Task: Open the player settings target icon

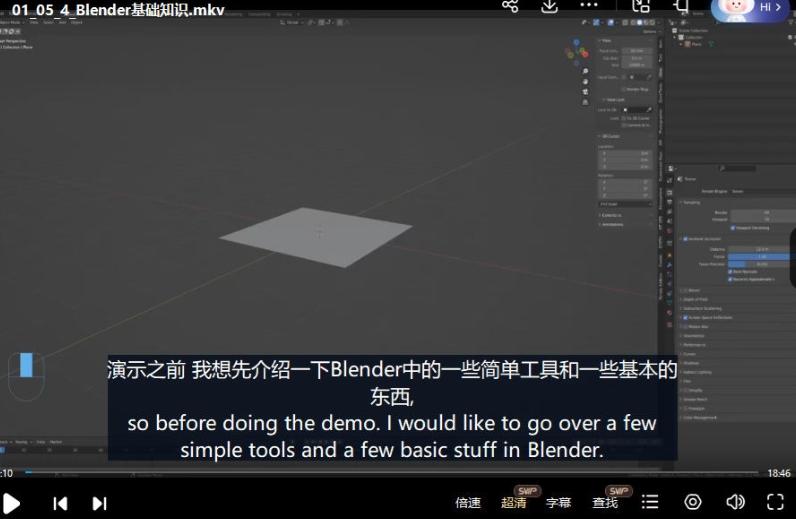Action: point(692,502)
